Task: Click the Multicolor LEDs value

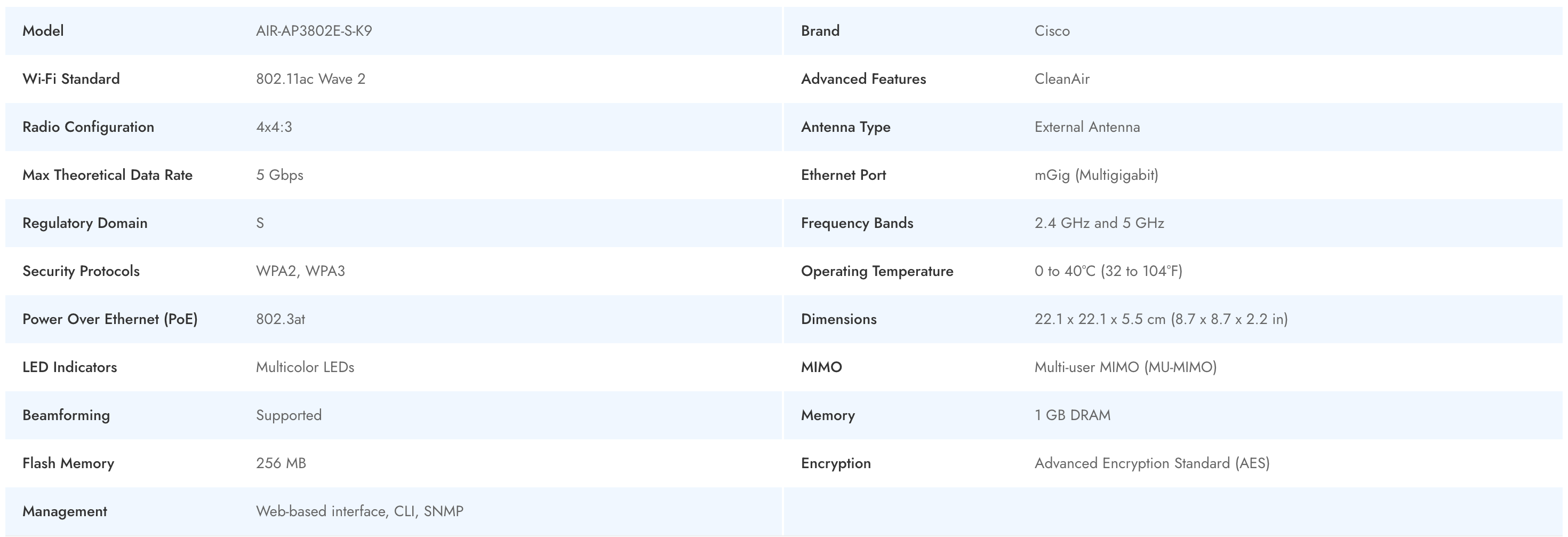Action: click(x=305, y=368)
